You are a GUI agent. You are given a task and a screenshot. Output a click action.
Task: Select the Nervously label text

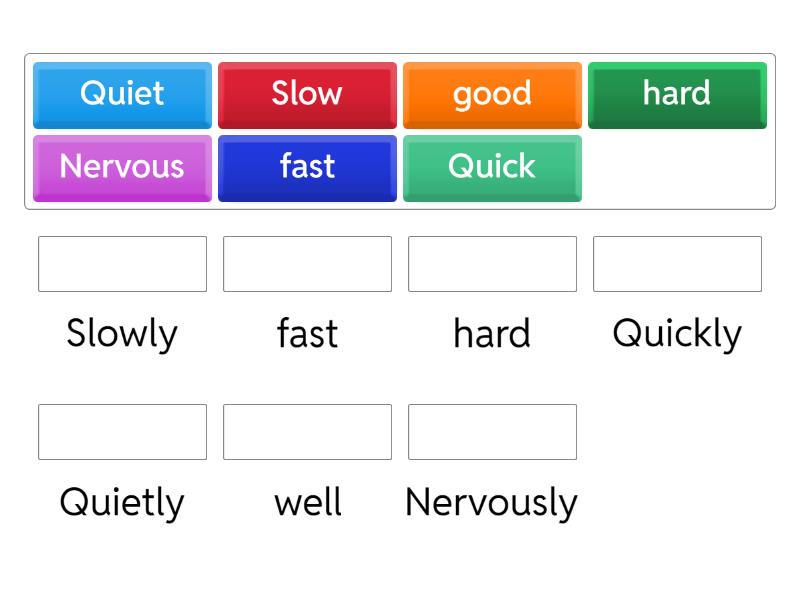(492, 501)
